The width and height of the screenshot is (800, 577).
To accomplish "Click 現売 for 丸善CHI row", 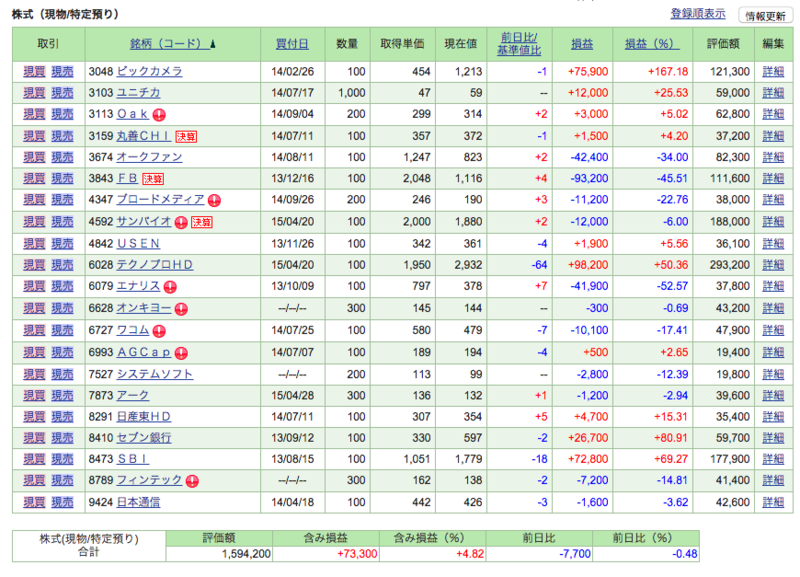I will click(x=62, y=136).
